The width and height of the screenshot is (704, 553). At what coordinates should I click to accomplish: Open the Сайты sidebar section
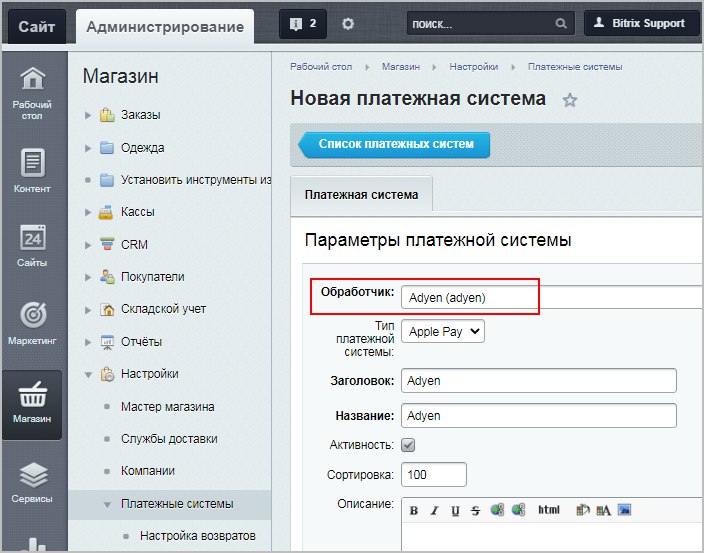coord(32,246)
